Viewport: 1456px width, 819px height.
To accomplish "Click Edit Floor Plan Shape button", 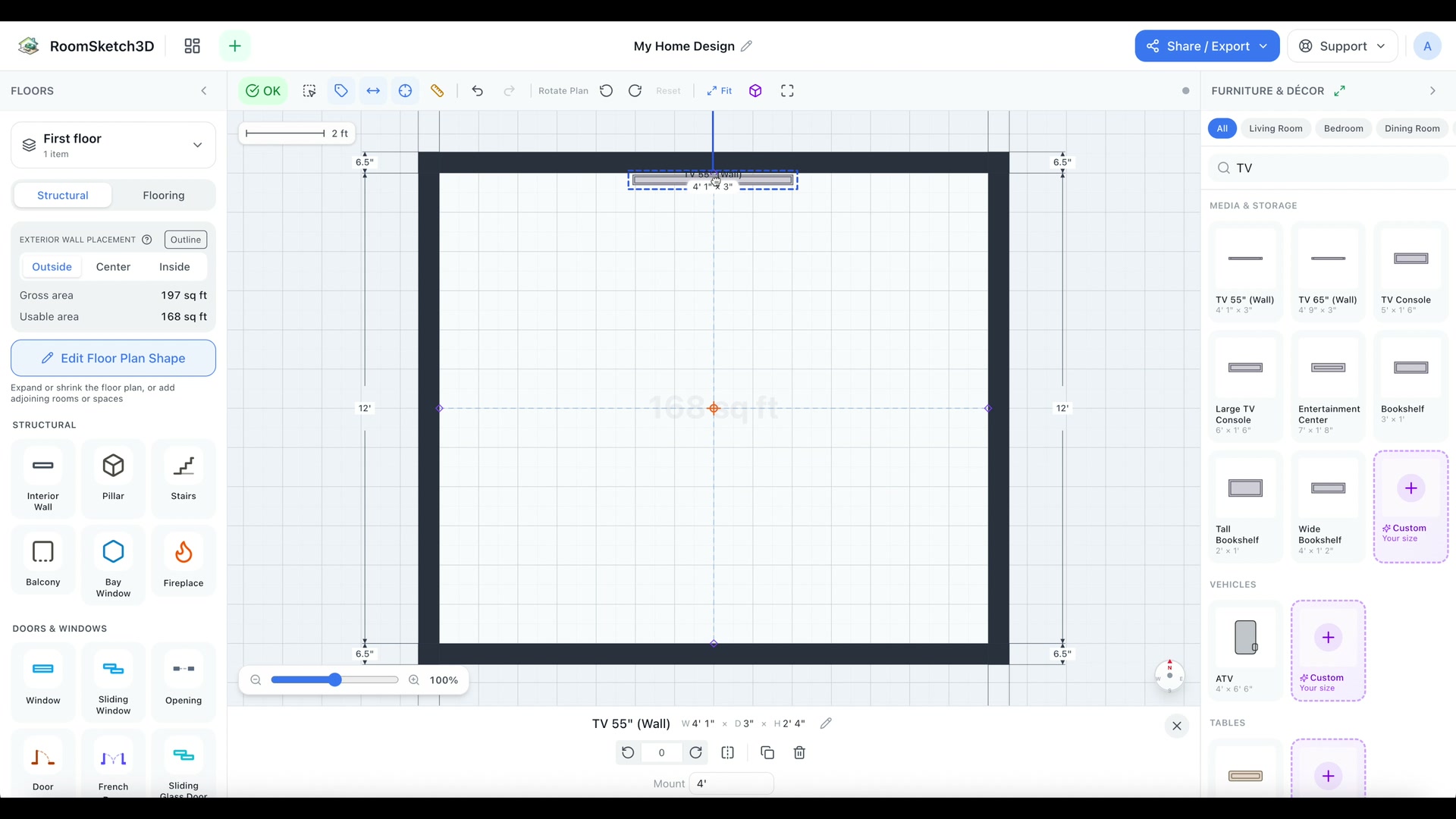I will (113, 358).
